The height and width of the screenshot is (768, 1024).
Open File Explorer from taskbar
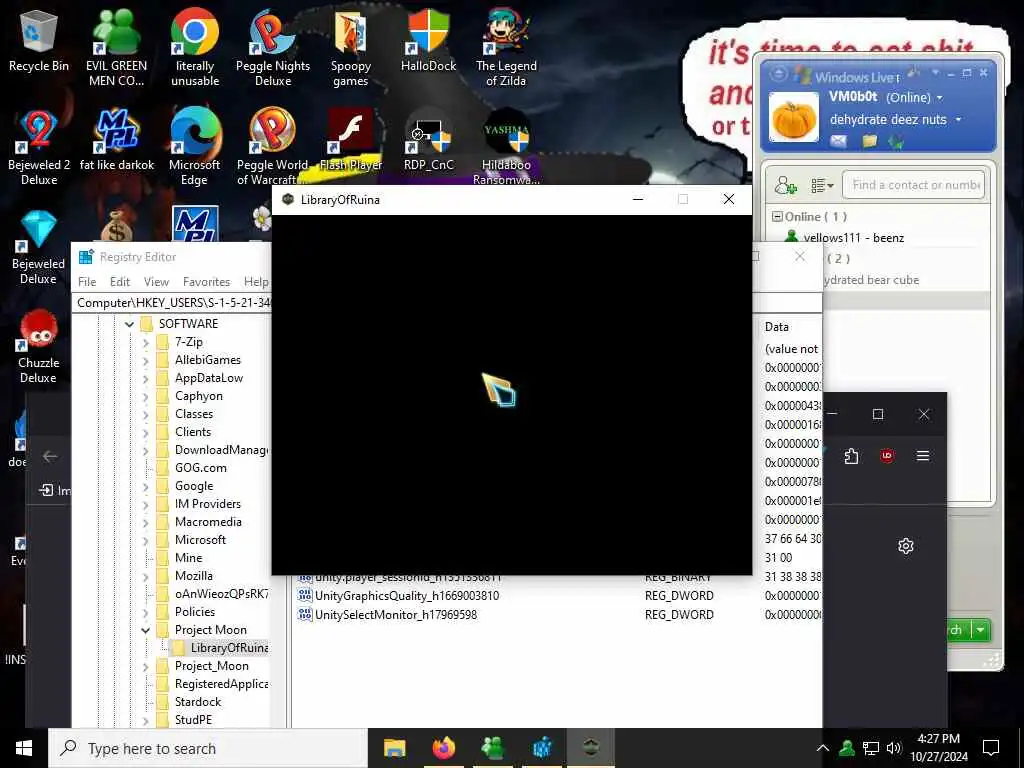[394, 748]
